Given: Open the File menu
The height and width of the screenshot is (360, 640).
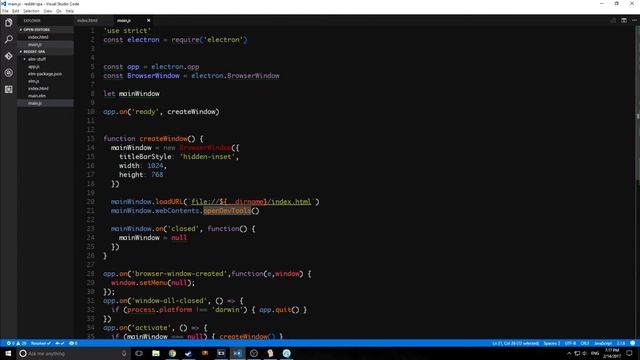Looking at the screenshot, I should pyautogui.click(x=5, y=11).
